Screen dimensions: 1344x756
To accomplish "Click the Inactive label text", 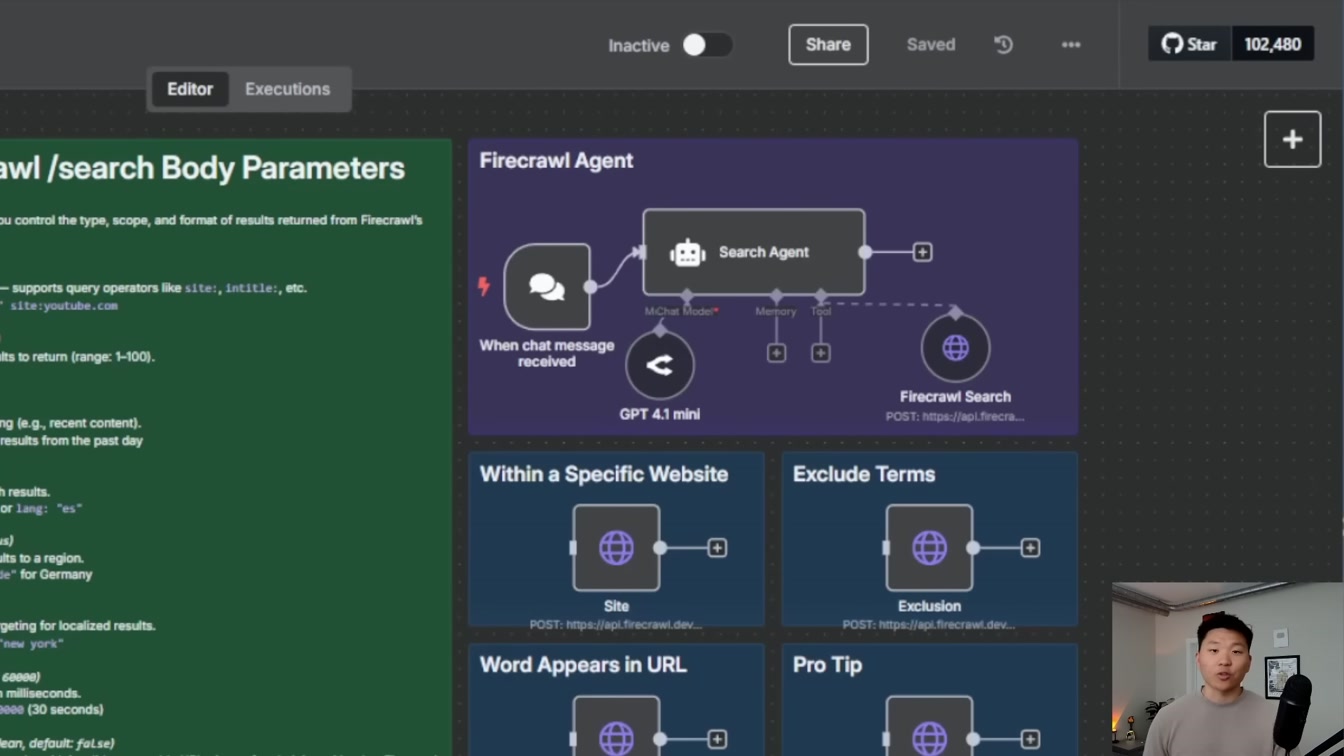I will coord(638,46).
